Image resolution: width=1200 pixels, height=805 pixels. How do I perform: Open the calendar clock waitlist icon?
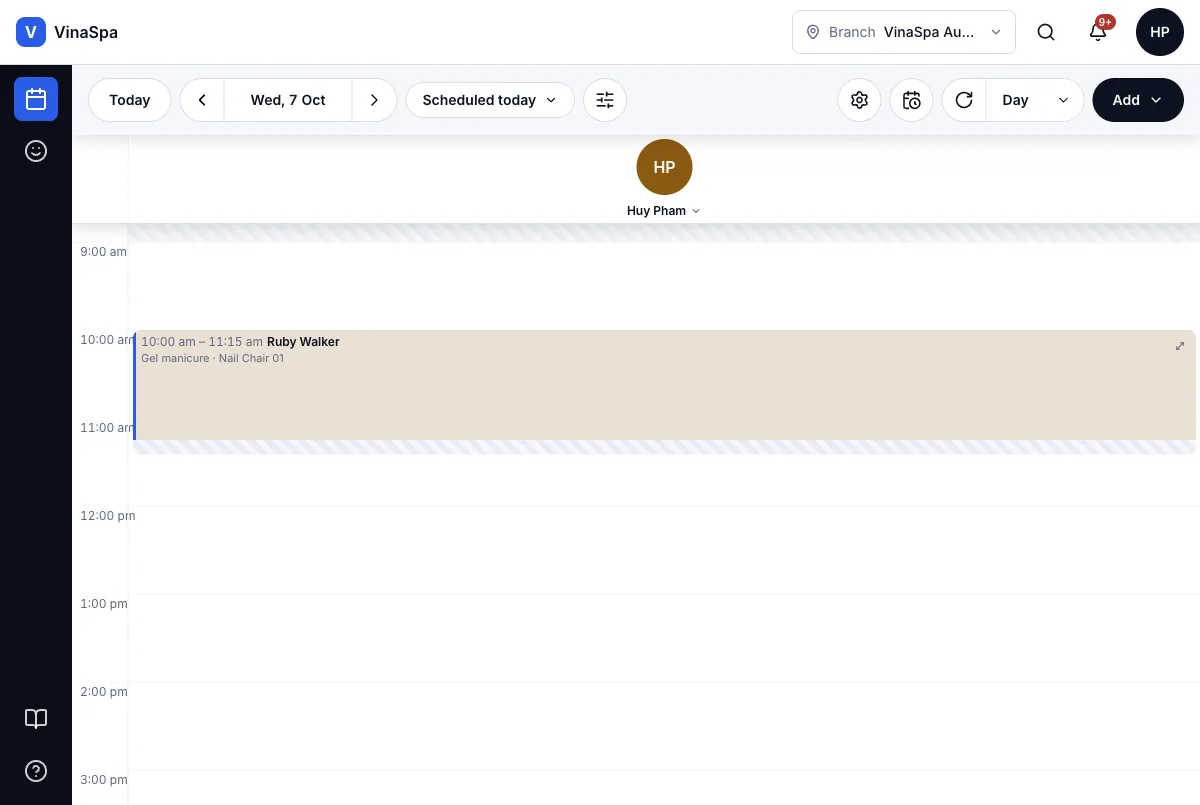pos(911,100)
